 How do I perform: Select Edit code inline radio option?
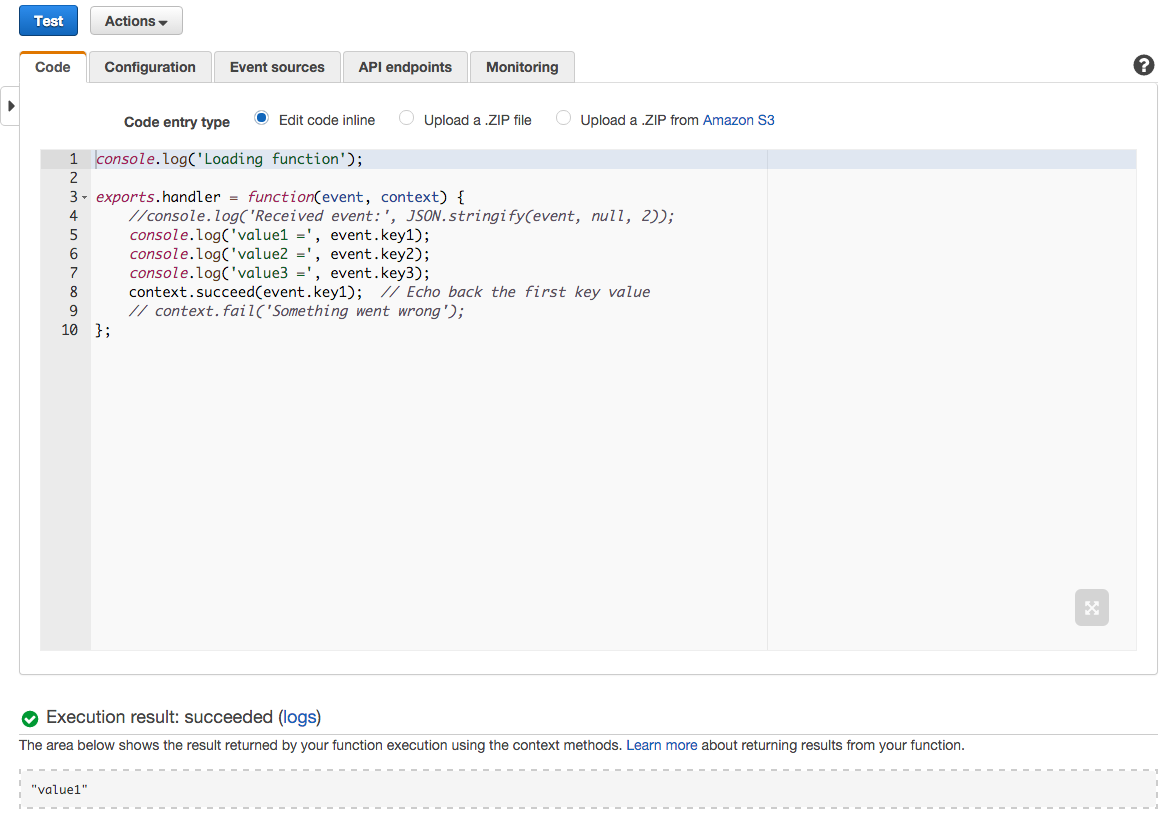click(261, 118)
